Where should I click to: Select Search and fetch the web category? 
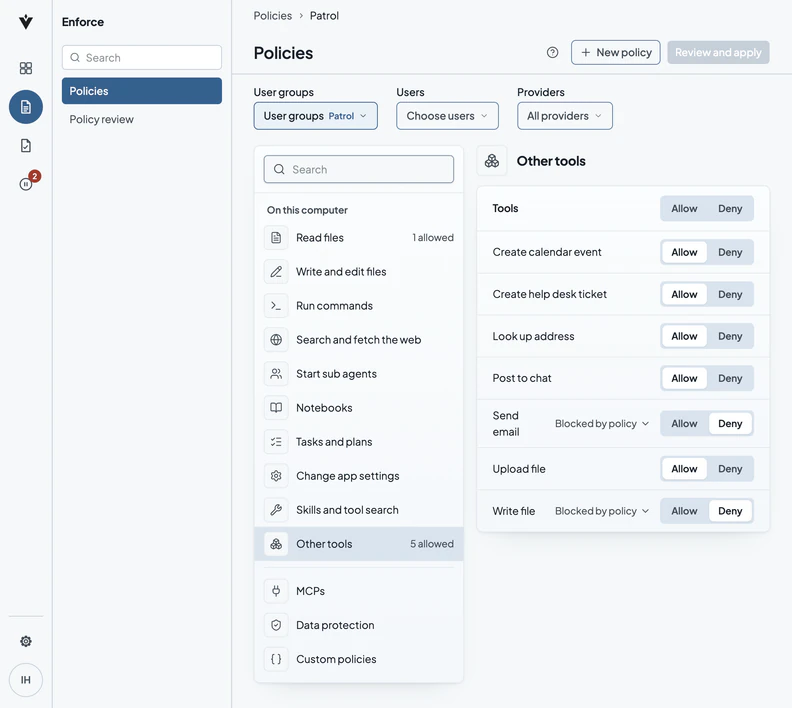(359, 340)
